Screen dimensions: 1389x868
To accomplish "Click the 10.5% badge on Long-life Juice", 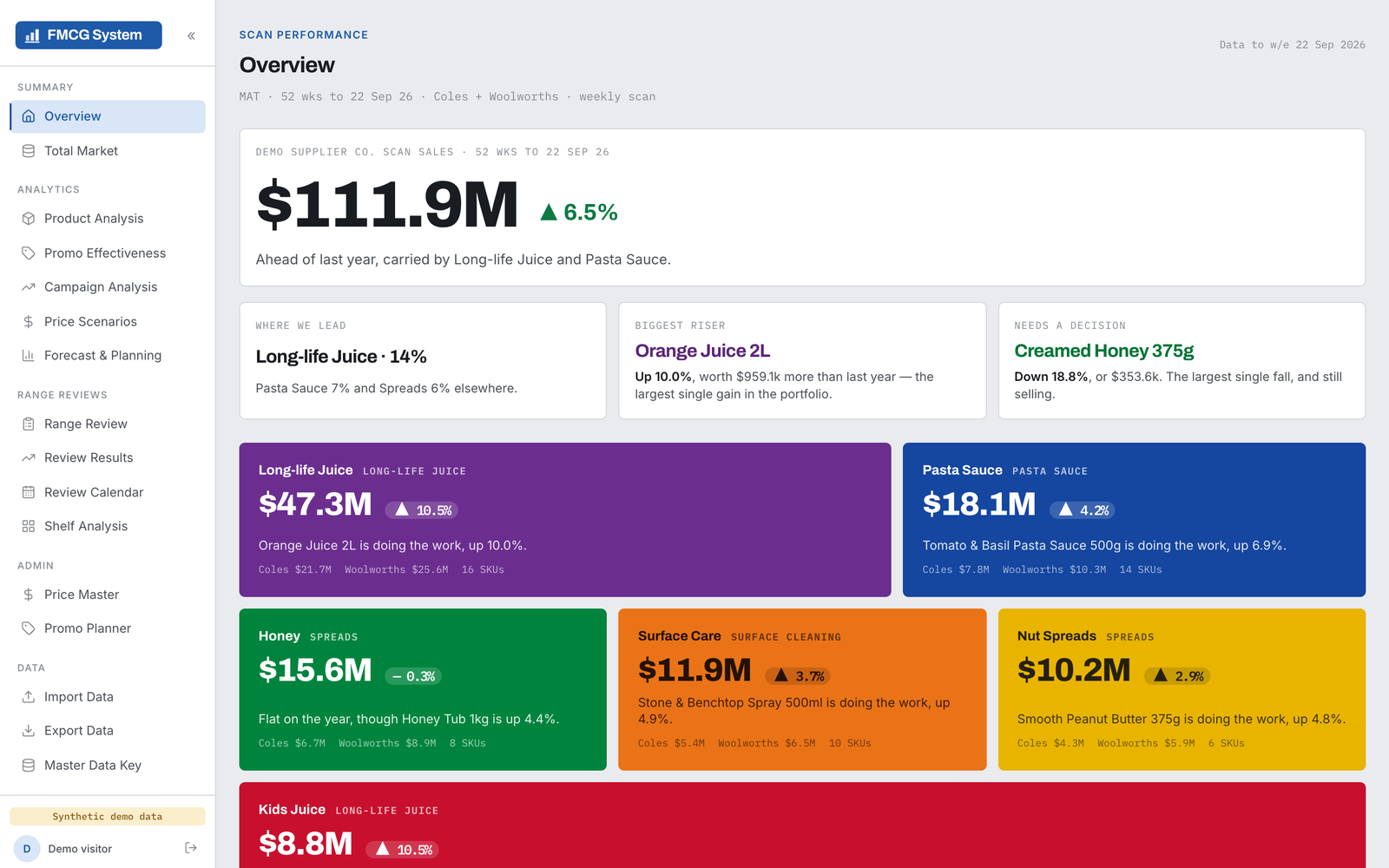I will [x=422, y=510].
